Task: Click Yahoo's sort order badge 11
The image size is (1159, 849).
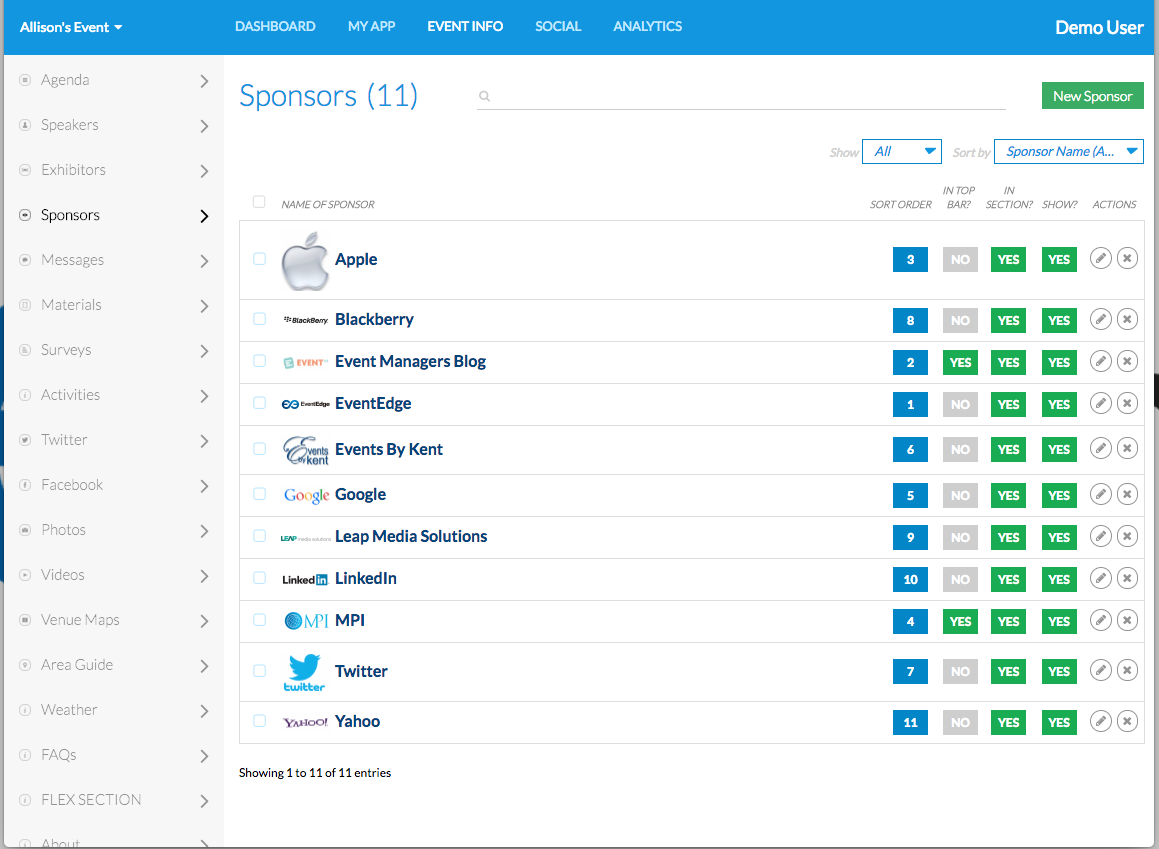Action: coord(910,722)
